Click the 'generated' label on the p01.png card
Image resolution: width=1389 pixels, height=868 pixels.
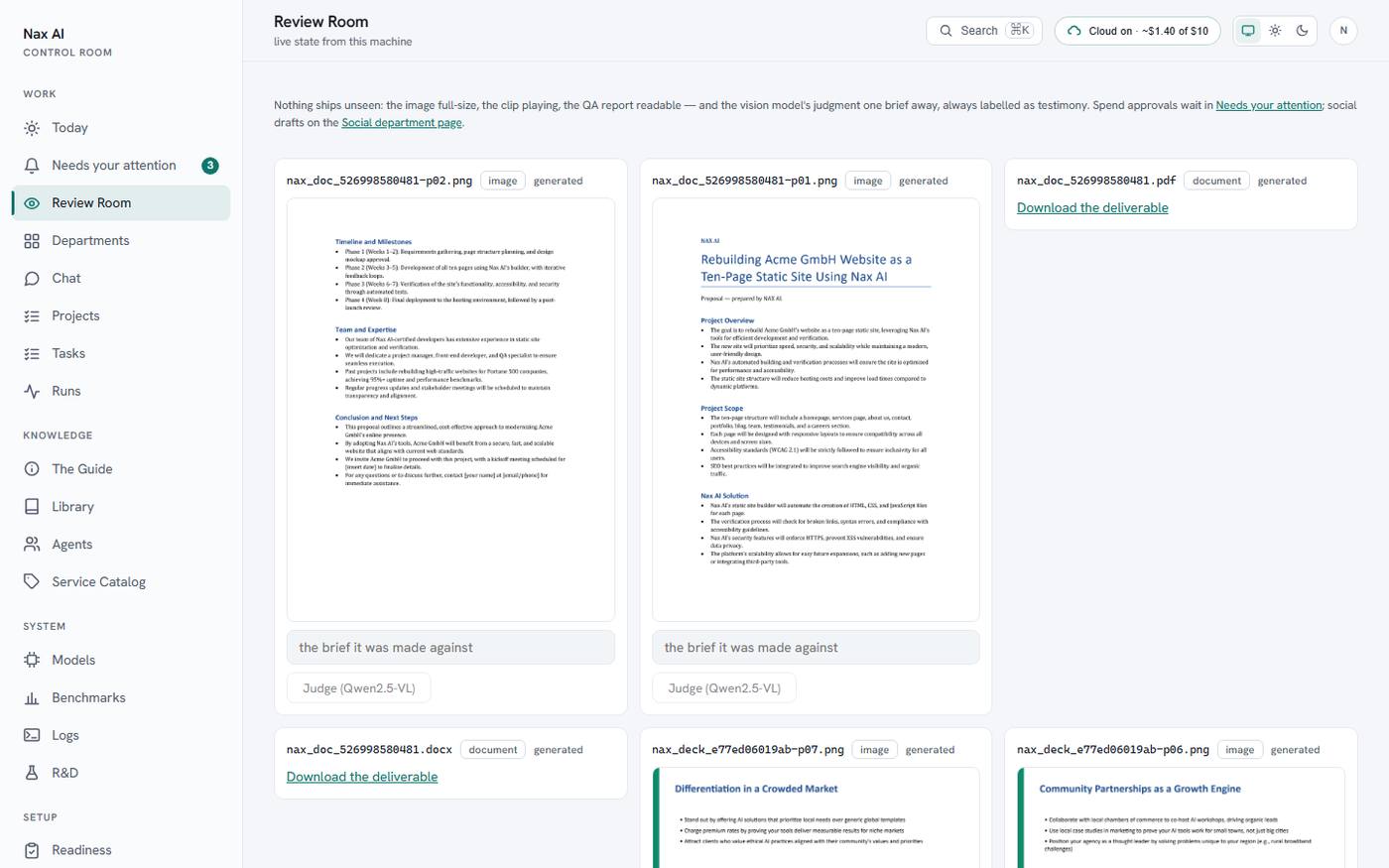[x=924, y=182]
